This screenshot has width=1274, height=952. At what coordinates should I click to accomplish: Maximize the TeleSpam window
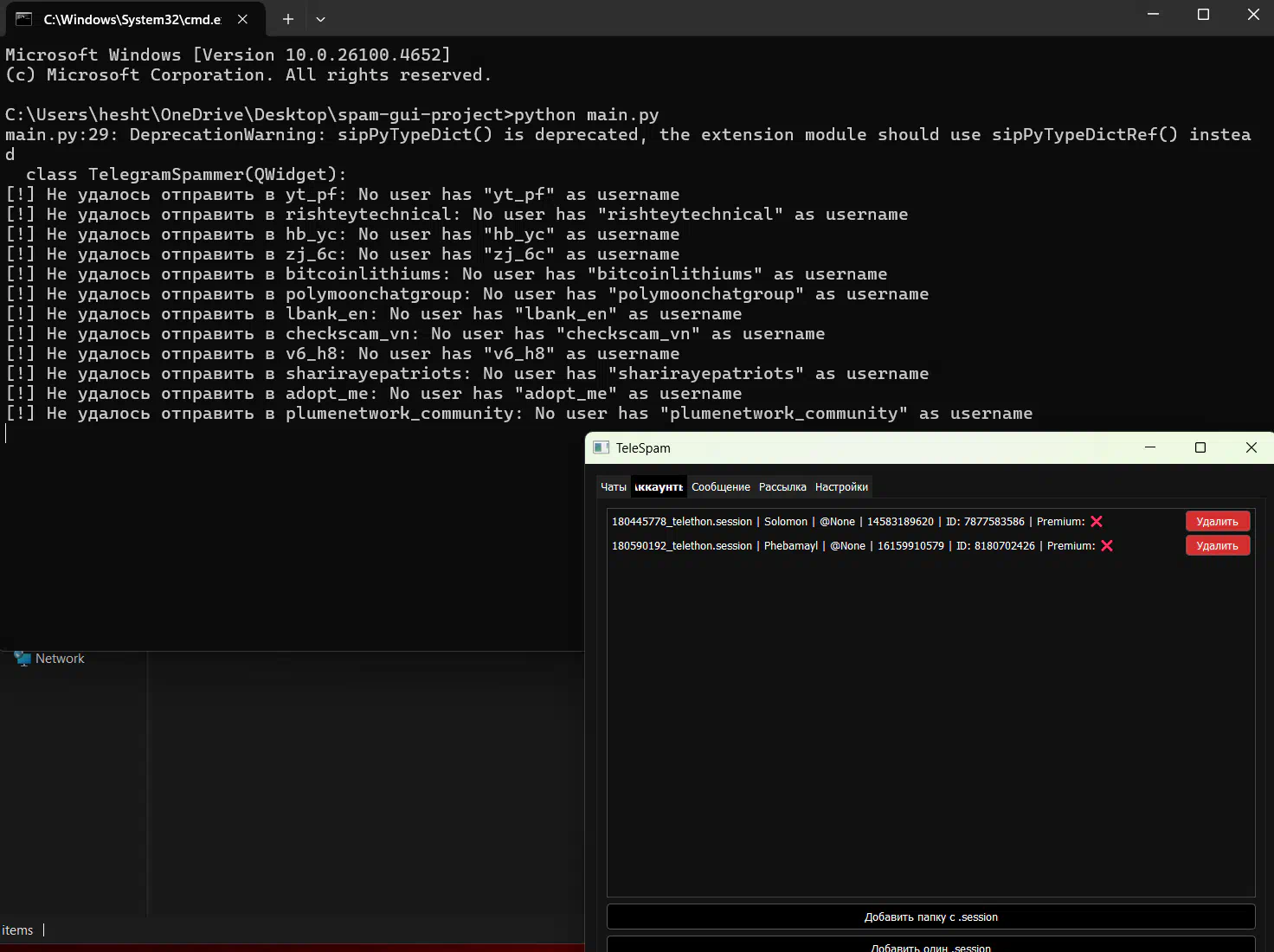pos(1200,447)
